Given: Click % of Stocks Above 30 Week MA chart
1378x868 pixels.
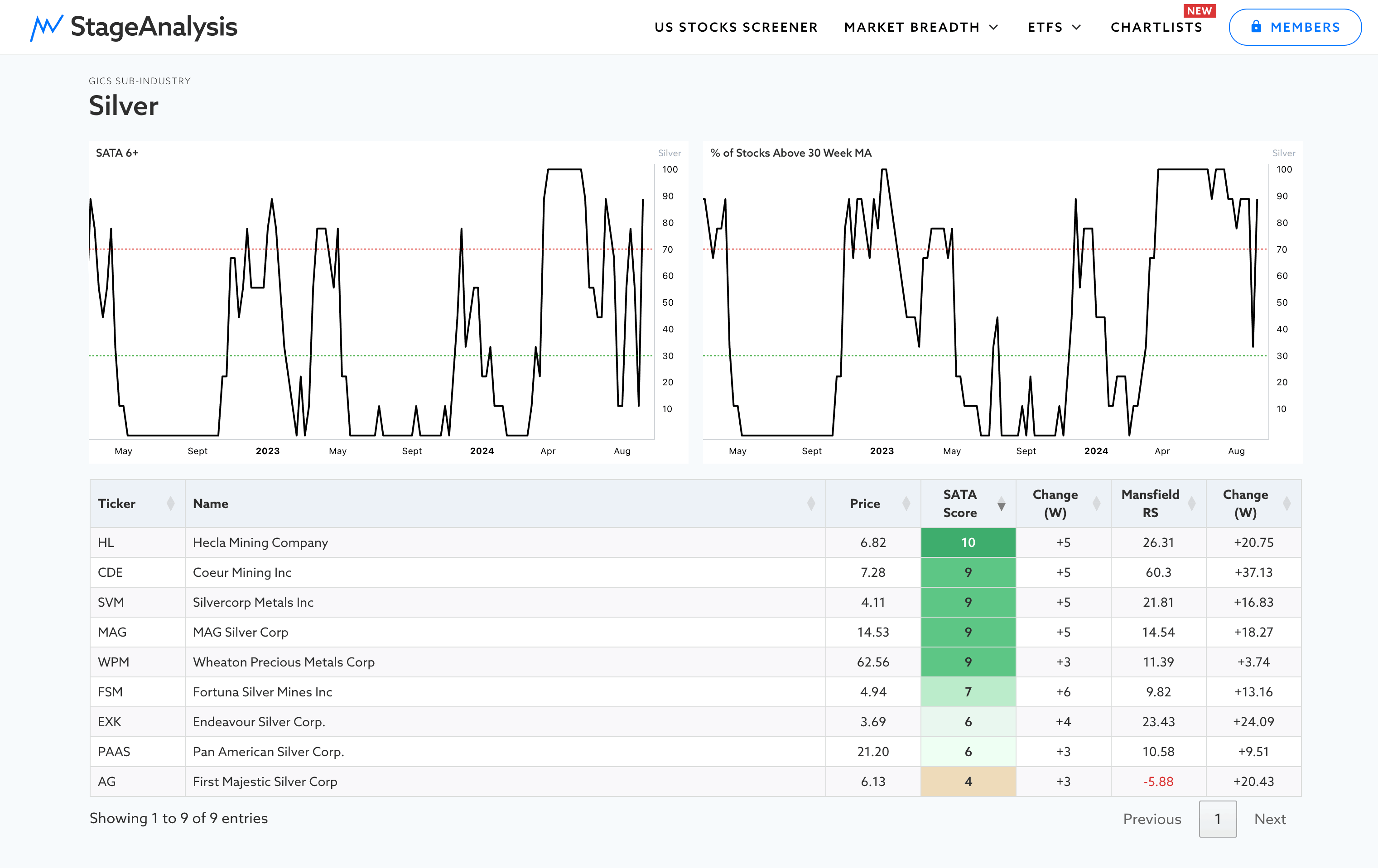Looking at the screenshot, I should pos(1002,302).
